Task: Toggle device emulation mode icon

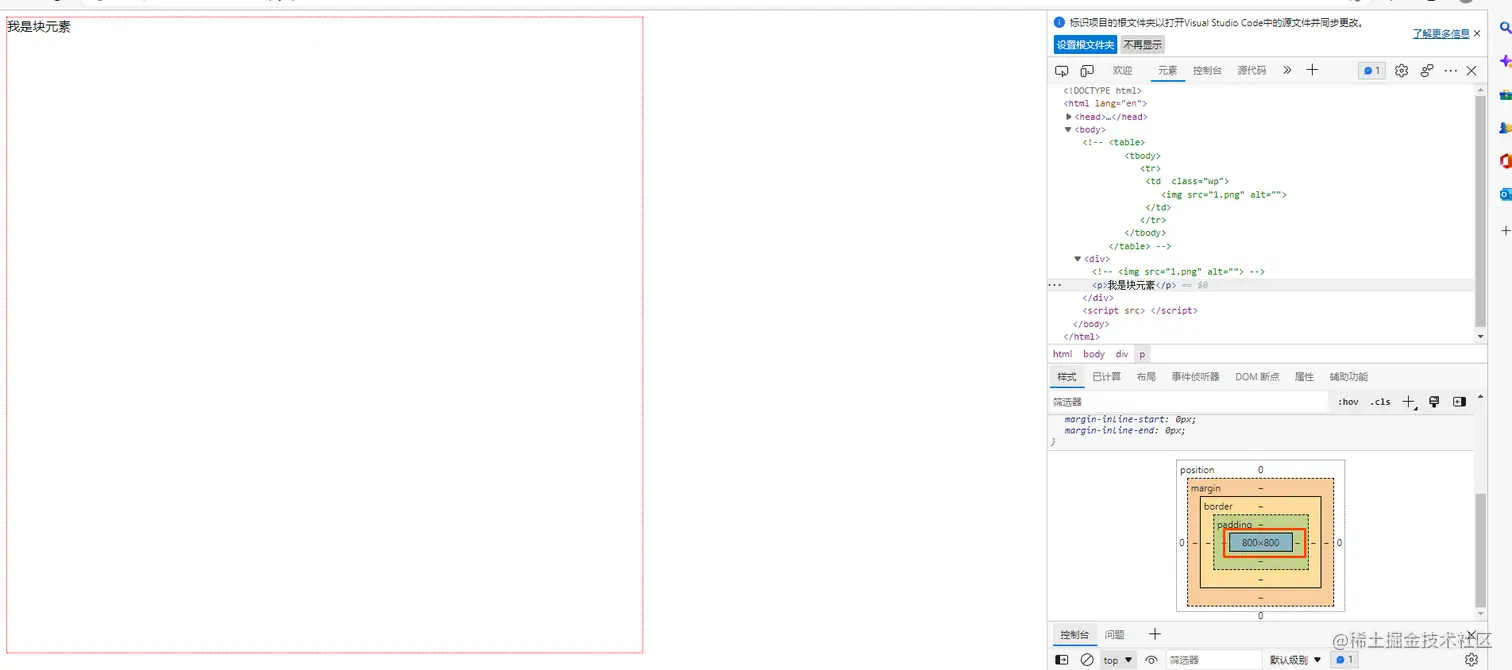Action: point(1087,71)
